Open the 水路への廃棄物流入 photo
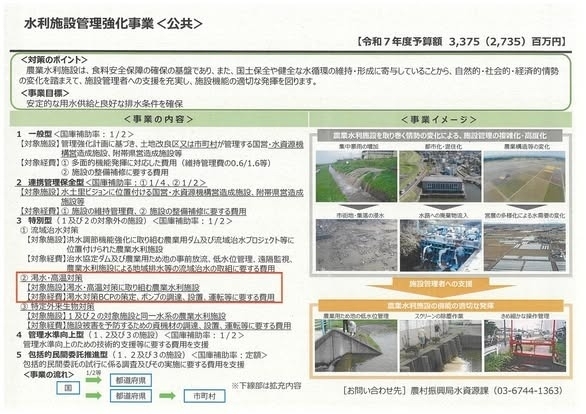The width and height of the screenshot is (586, 414). pyautogui.click(x=441, y=245)
